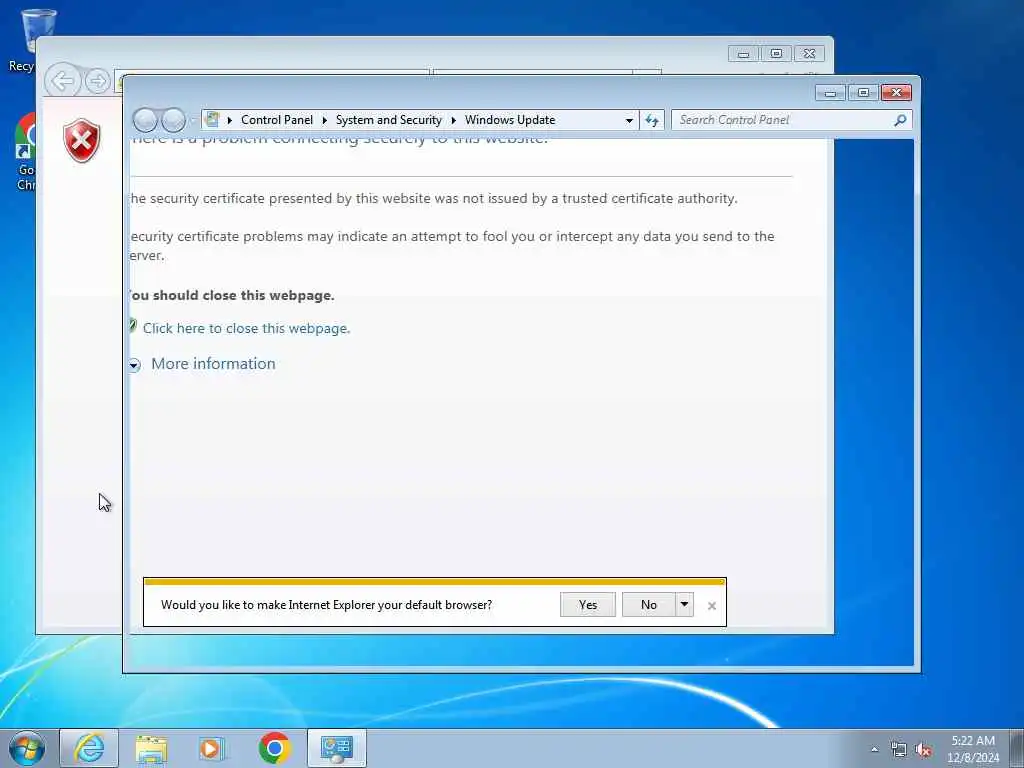1024x768 pixels.
Task: Click the Control Panel forward arrow button
Action: (x=173, y=120)
